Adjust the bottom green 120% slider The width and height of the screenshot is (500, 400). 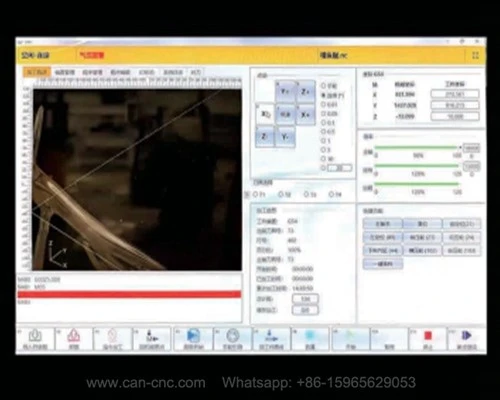417,184
